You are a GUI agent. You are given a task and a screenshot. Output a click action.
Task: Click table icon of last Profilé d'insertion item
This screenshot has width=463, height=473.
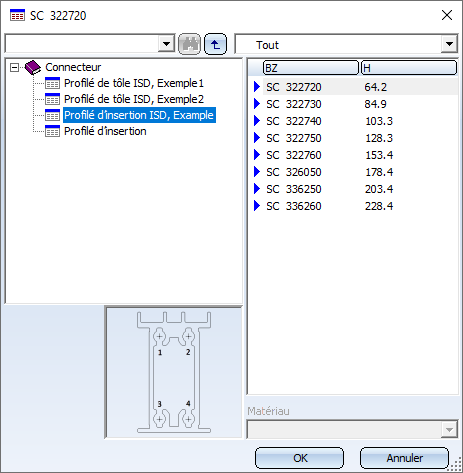[52, 131]
